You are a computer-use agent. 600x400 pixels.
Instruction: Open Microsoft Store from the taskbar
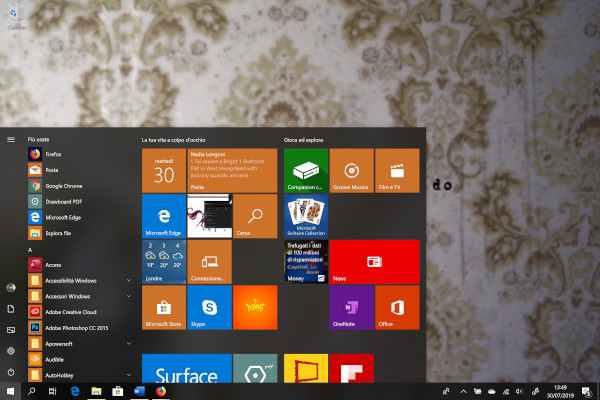[117, 391]
